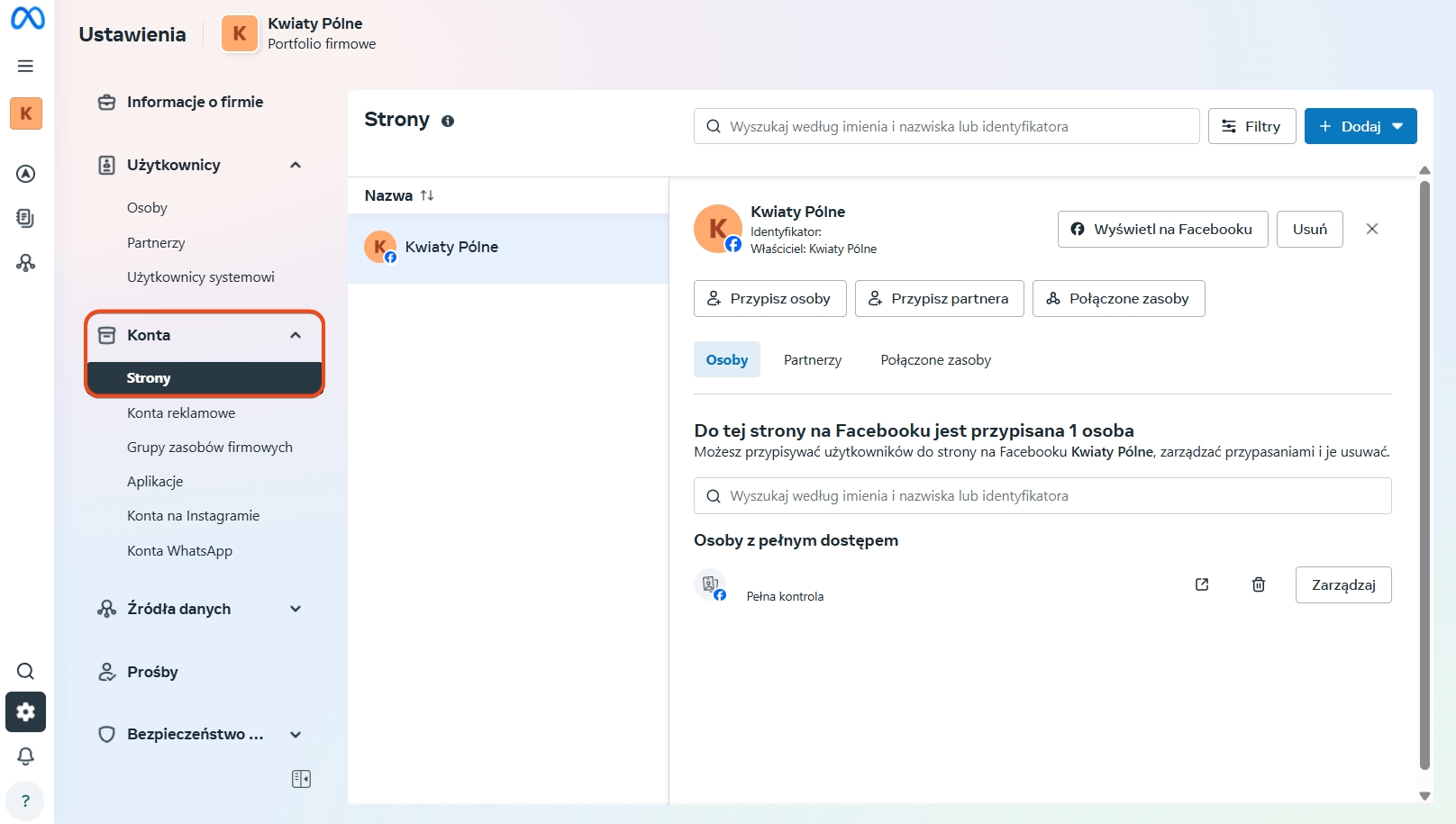Click the search magnifier icon in rail

pyautogui.click(x=25, y=671)
